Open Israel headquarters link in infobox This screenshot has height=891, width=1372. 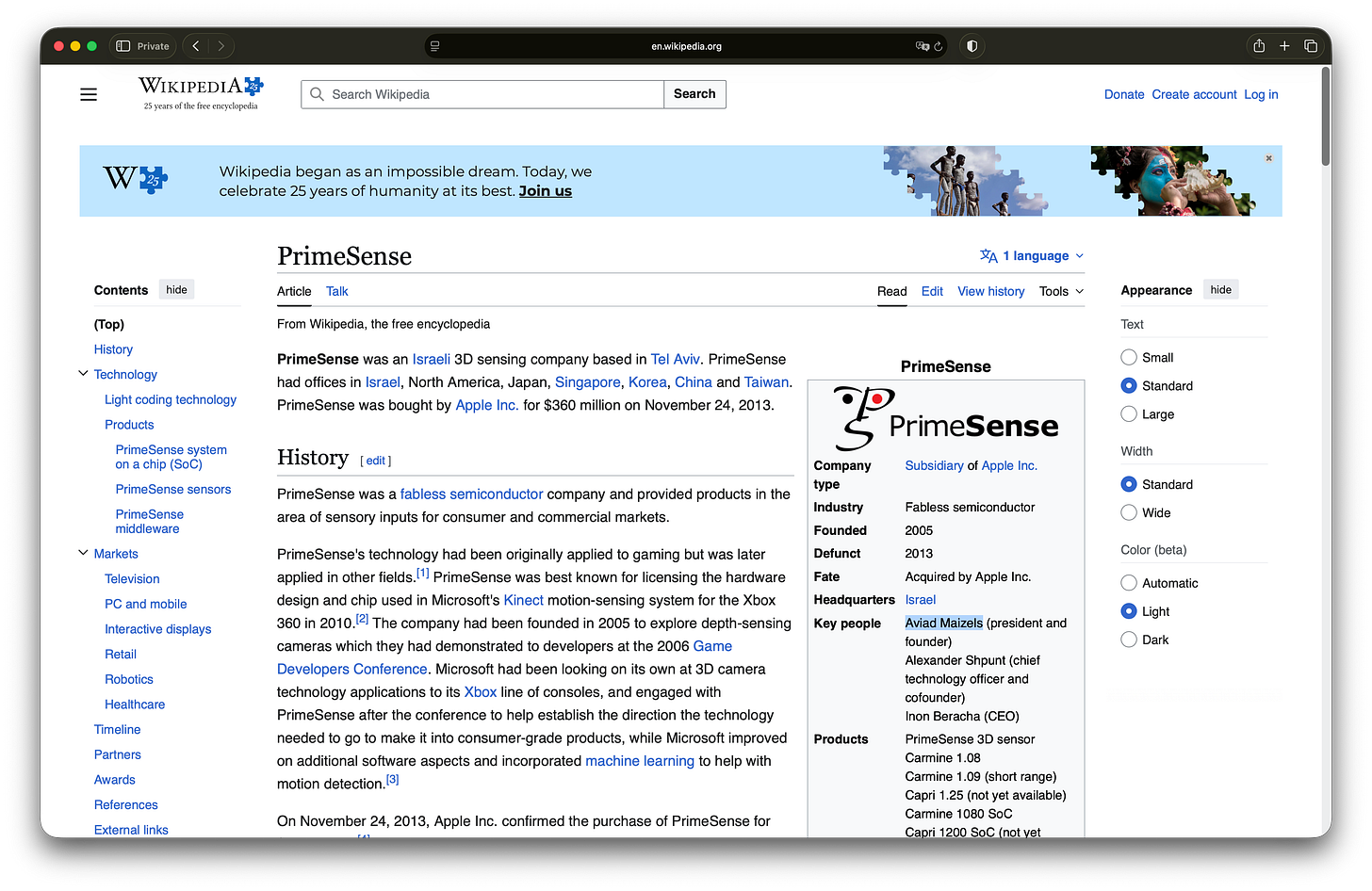pos(921,600)
